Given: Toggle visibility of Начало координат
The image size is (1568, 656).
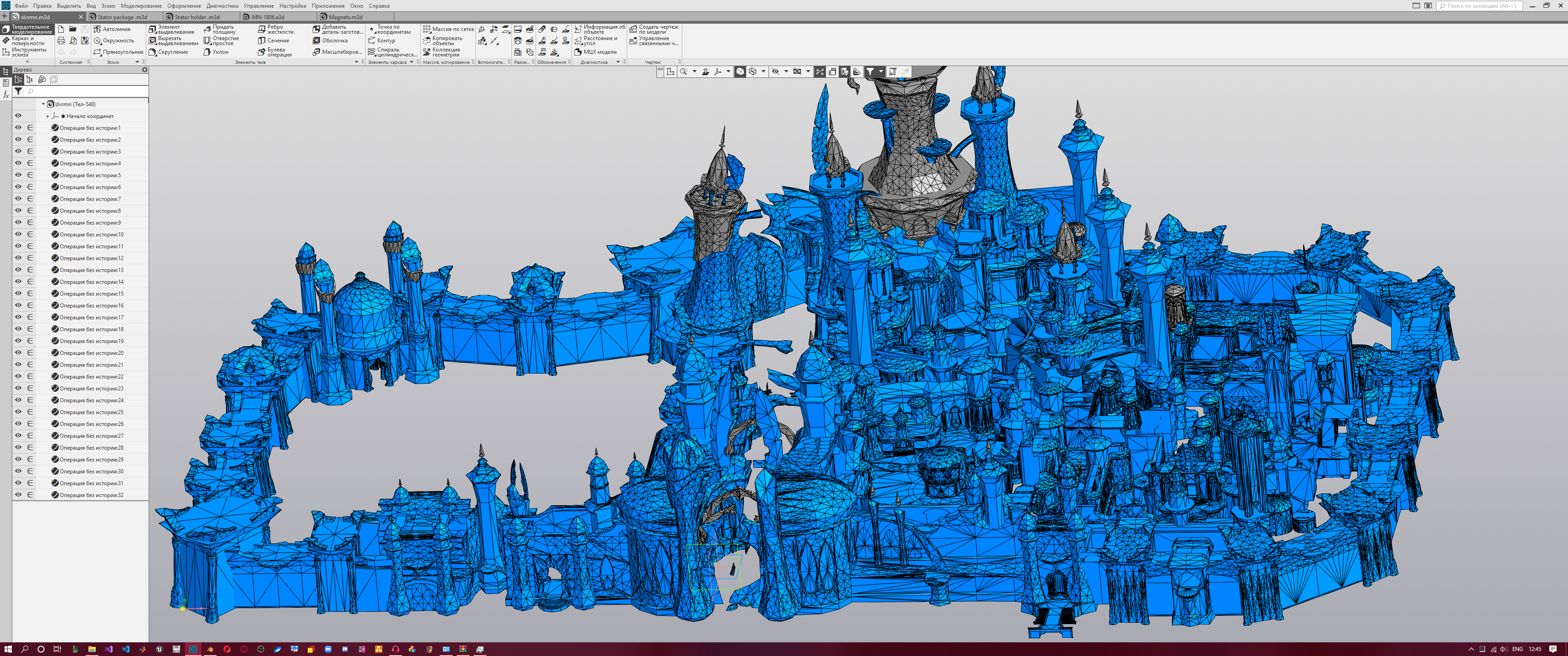Looking at the screenshot, I should [x=18, y=116].
